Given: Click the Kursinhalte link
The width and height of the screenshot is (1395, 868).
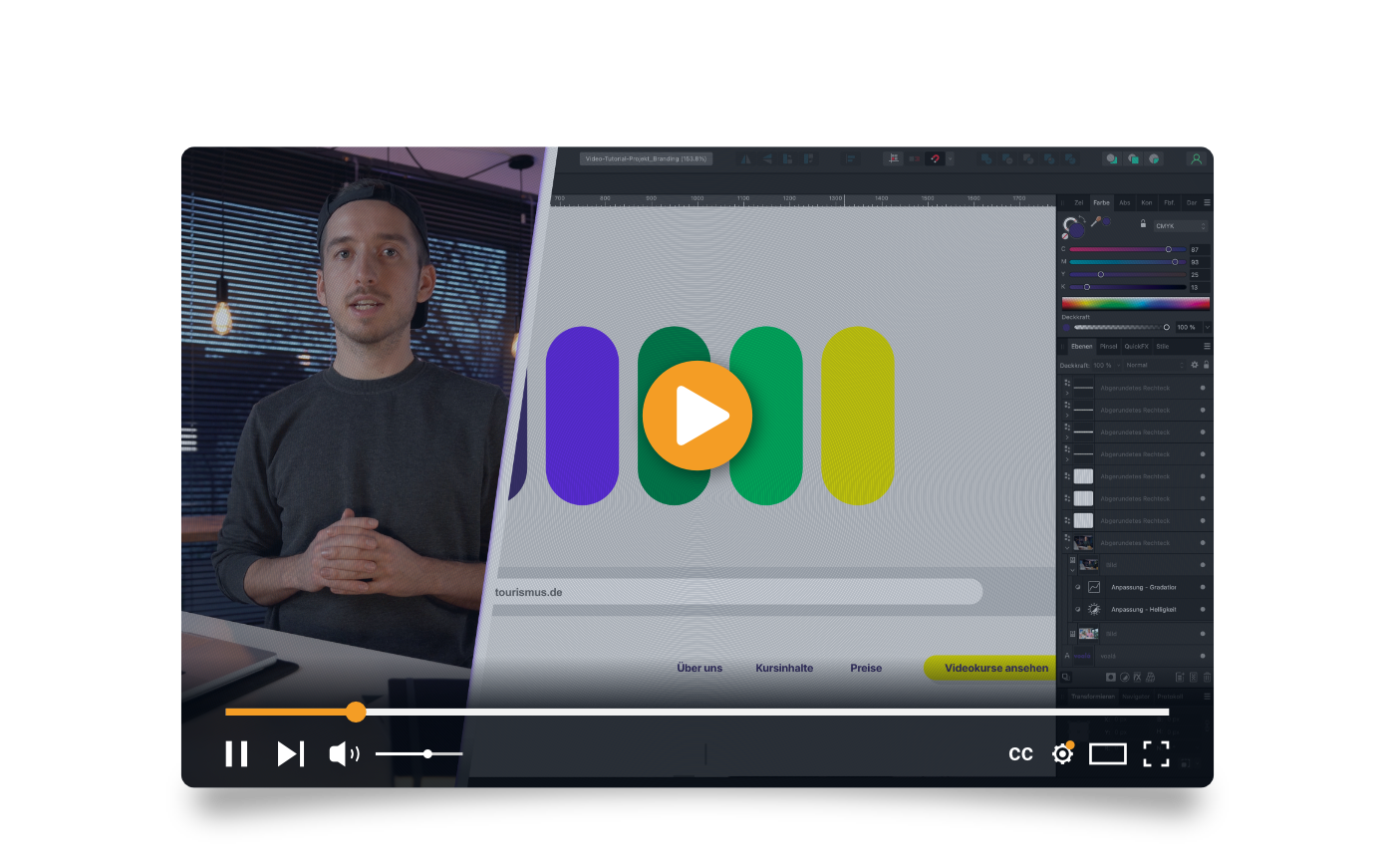Looking at the screenshot, I should pyautogui.click(x=784, y=668).
